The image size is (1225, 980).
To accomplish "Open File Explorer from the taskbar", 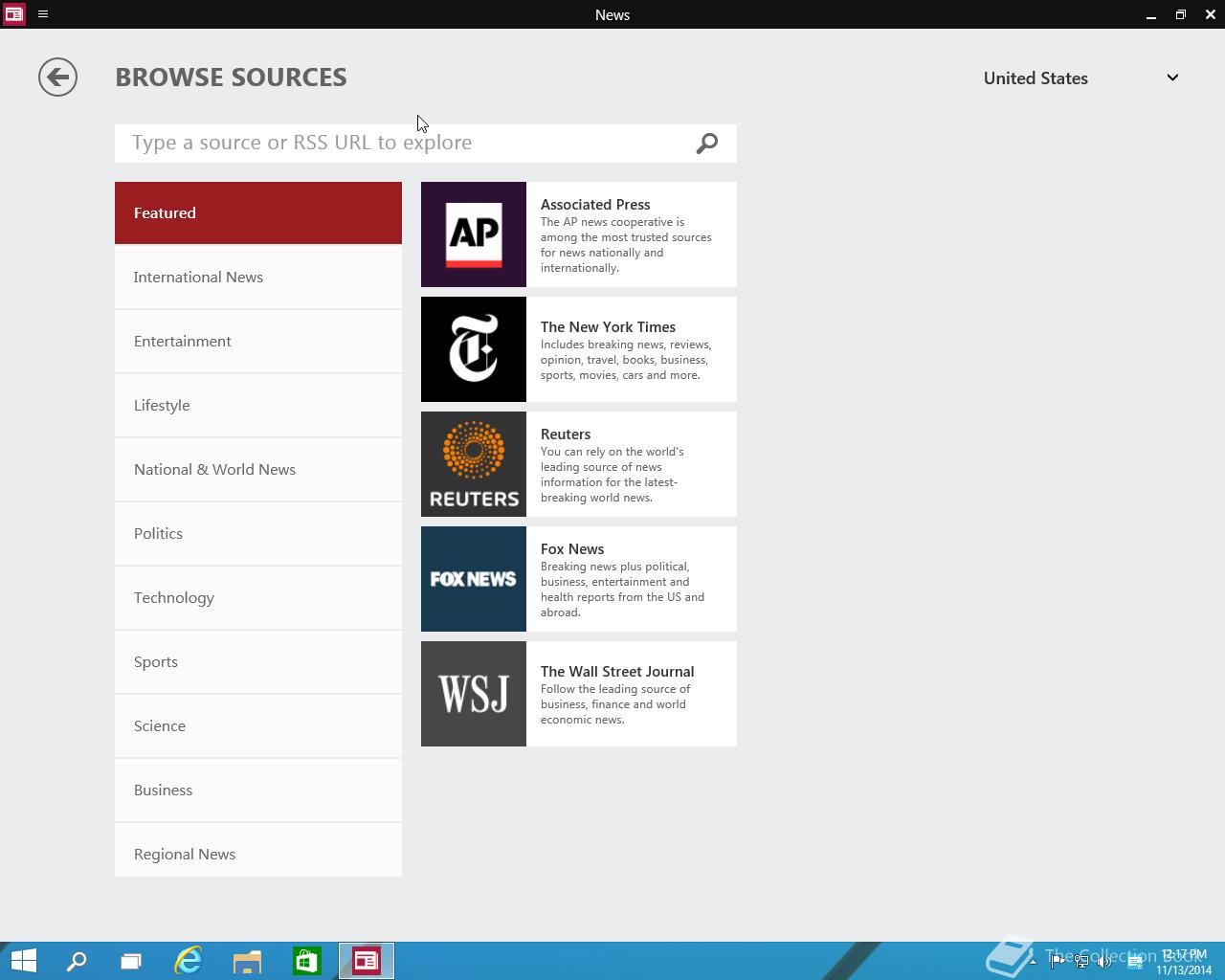I will point(248,961).
